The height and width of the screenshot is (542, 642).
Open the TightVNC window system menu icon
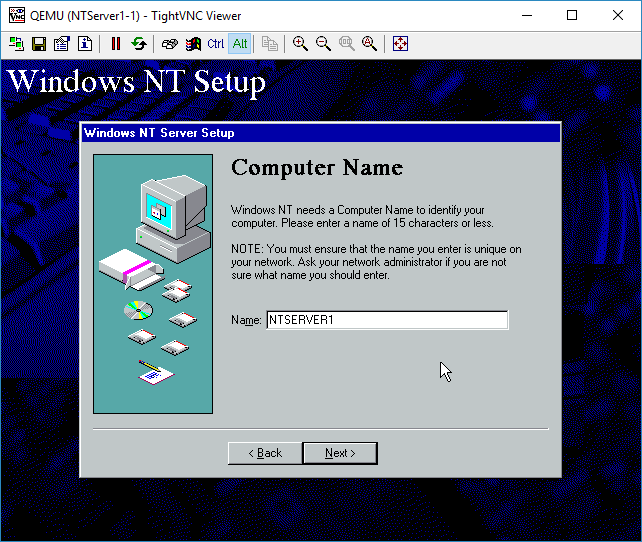click(x=15, y=15)
